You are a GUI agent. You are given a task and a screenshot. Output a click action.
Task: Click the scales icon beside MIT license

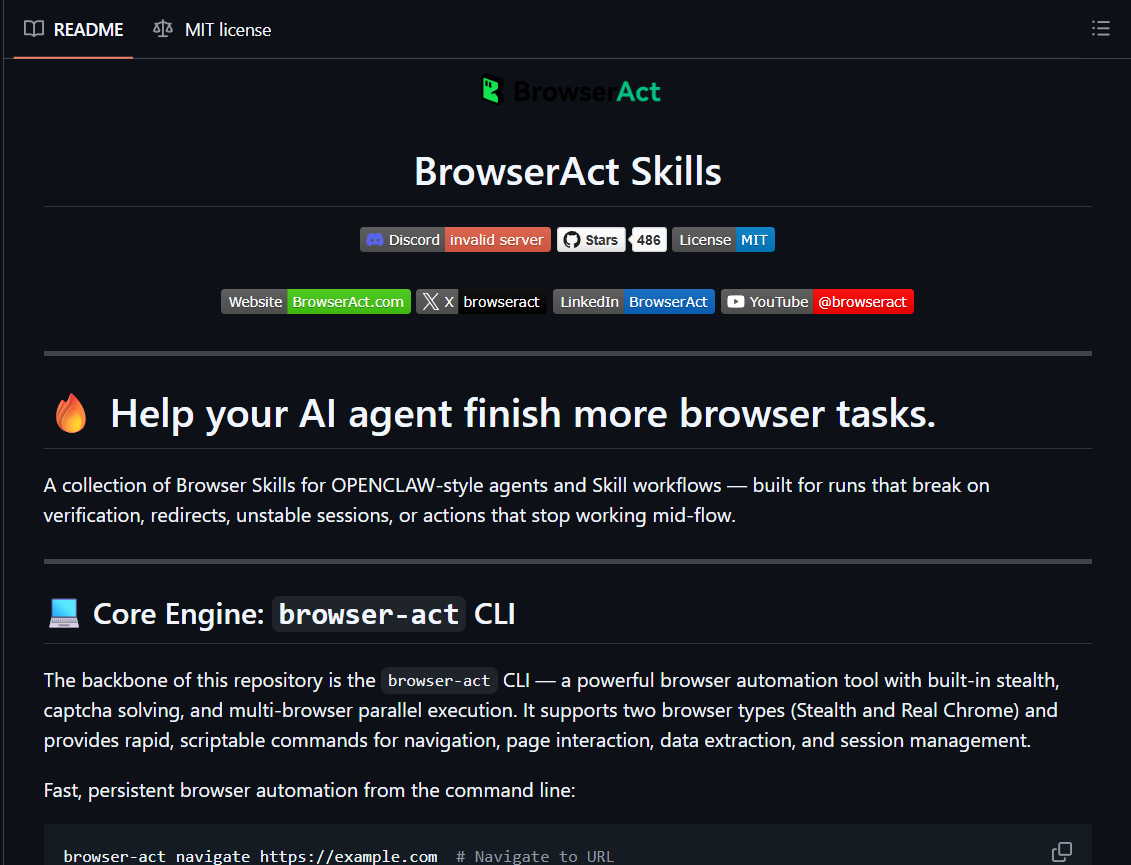163,29
